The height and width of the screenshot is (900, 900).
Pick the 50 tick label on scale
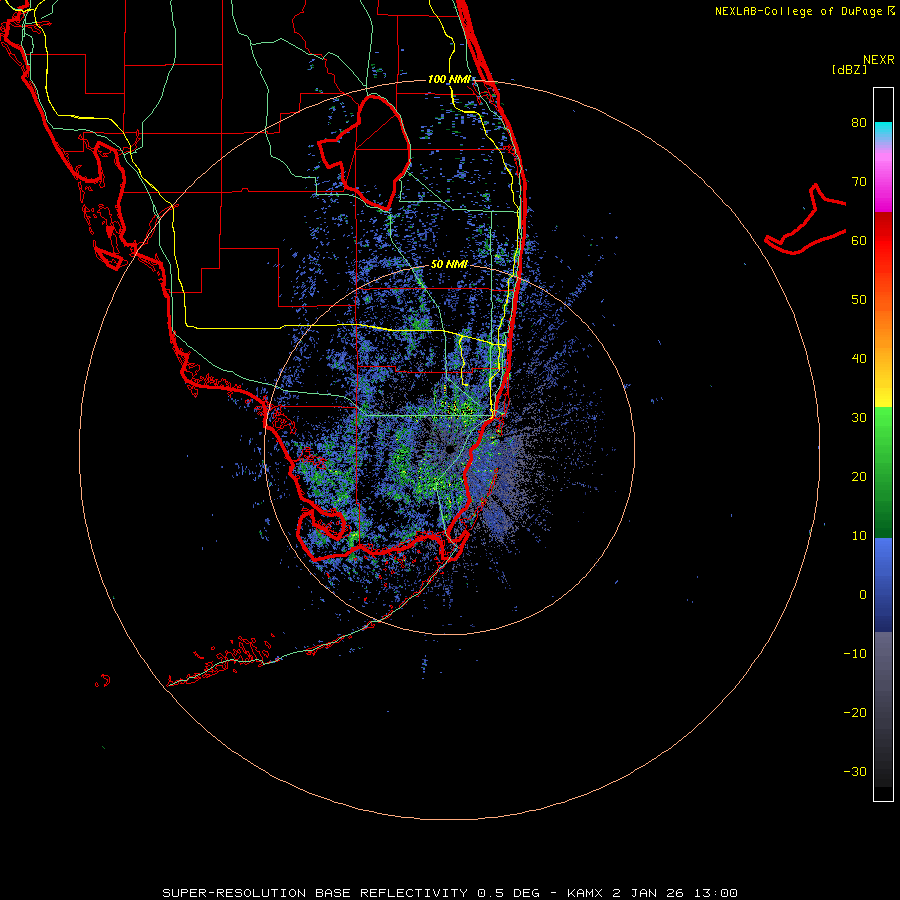pyautogui.click(x=859, y=300)
